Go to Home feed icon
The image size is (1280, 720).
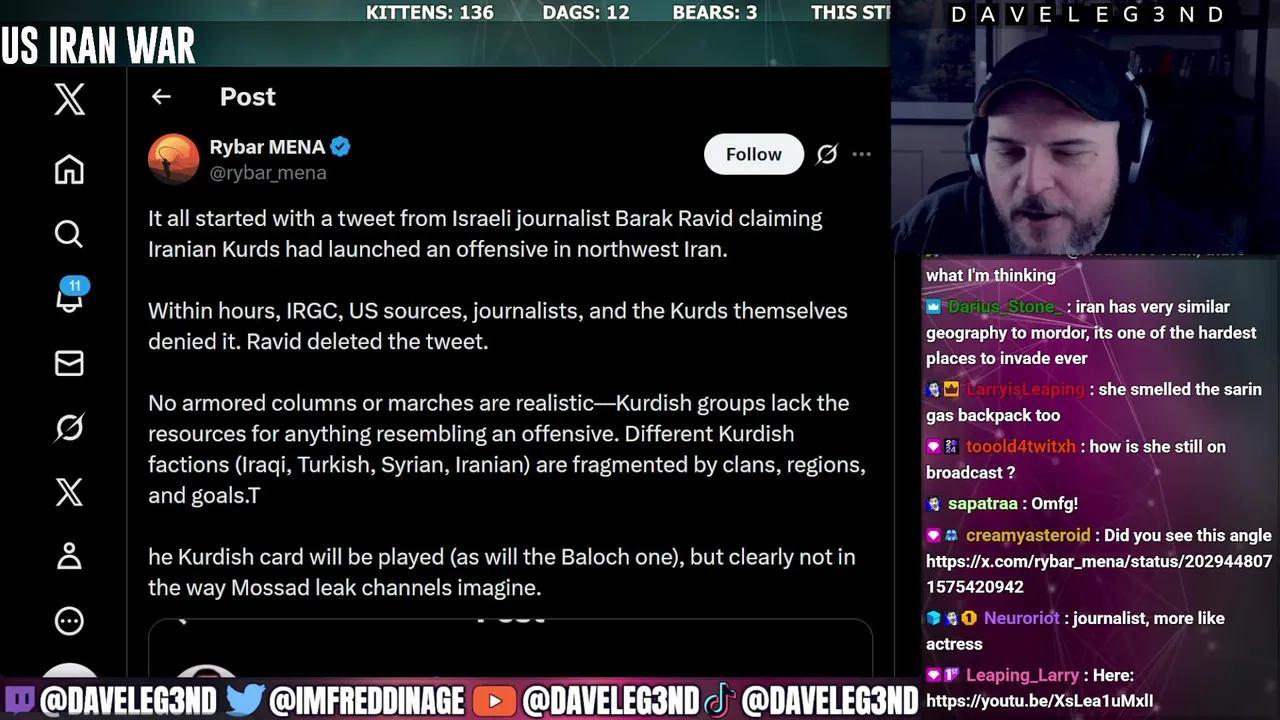click(69, 169)
